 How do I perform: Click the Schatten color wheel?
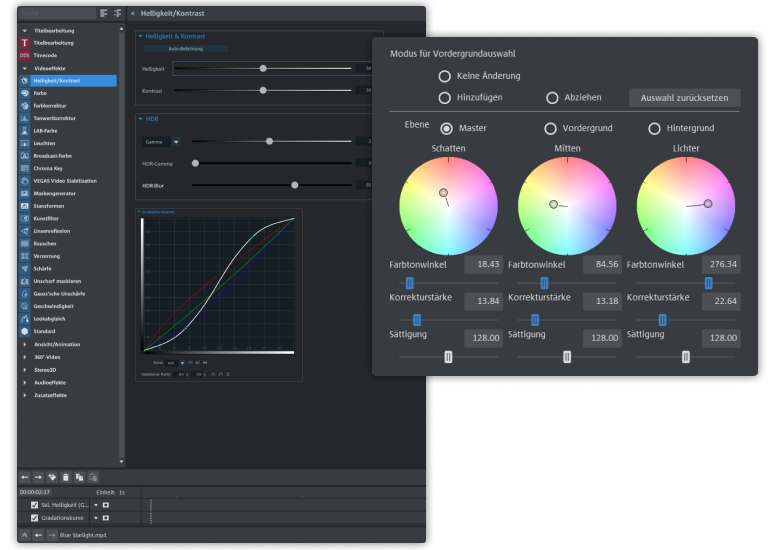coord(448,206)
